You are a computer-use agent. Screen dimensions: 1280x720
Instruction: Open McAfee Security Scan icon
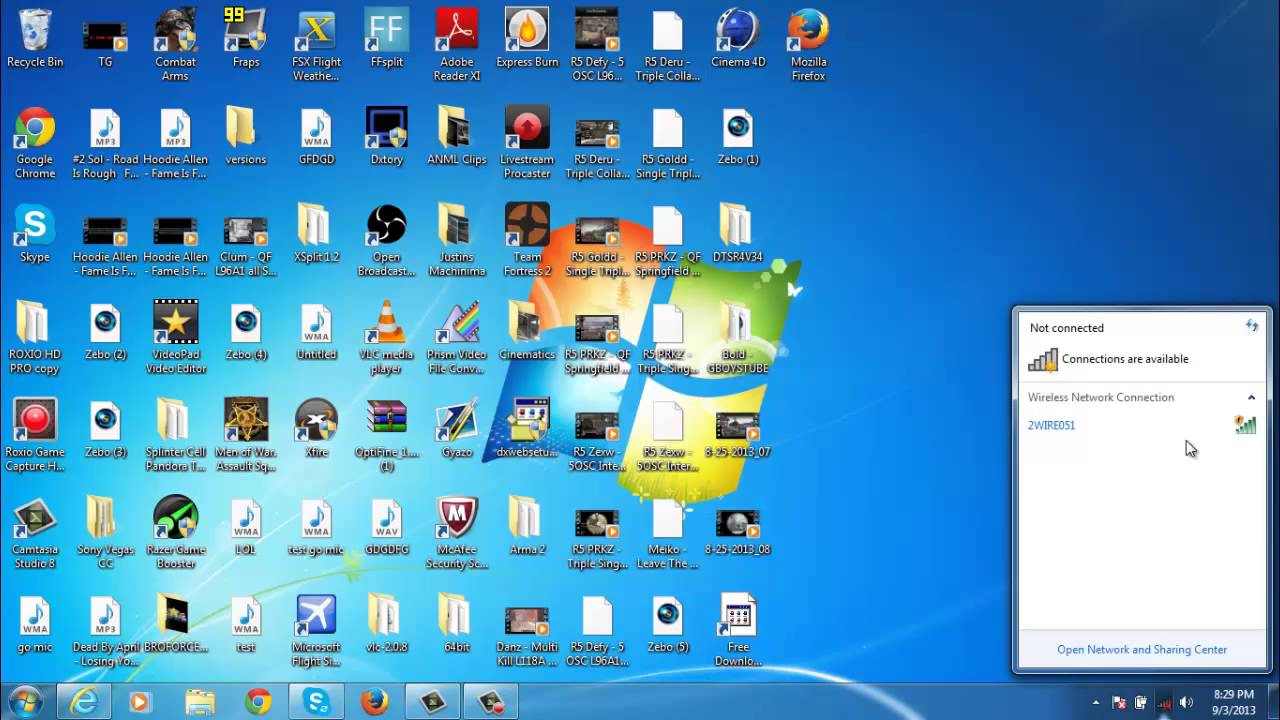coord(457,533)
